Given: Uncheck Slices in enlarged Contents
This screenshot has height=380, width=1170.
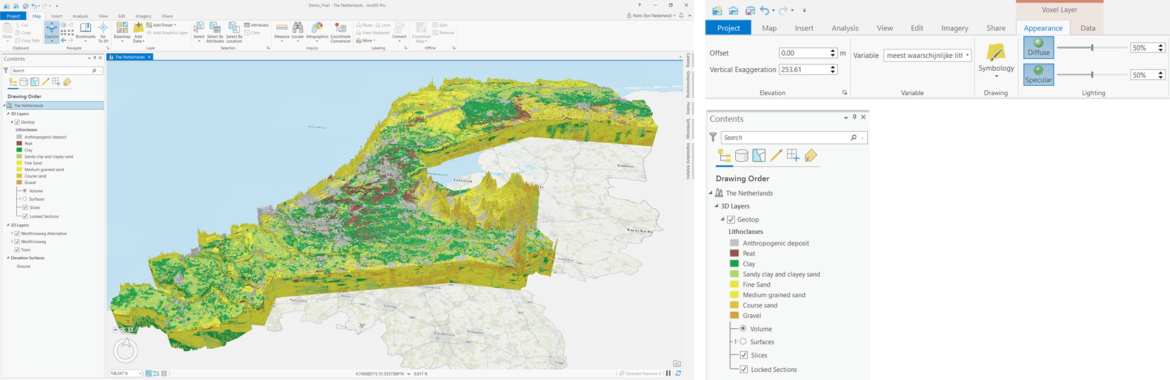Looking at the screenshot, I should pyautogui.click(x=744, y=355).
